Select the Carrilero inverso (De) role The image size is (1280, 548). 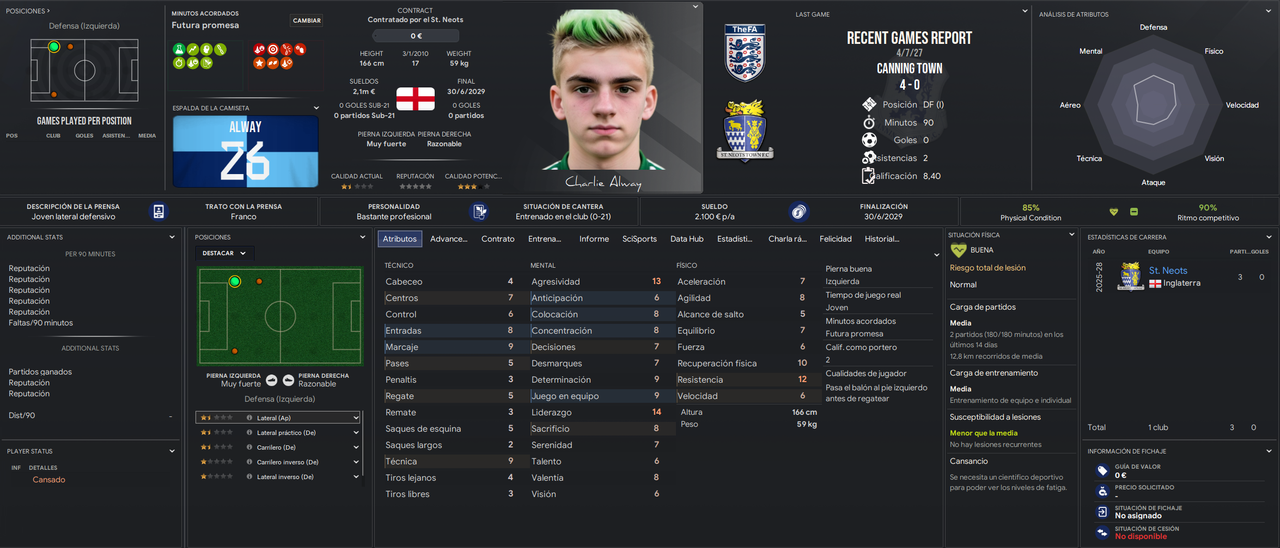click(278, 462)
